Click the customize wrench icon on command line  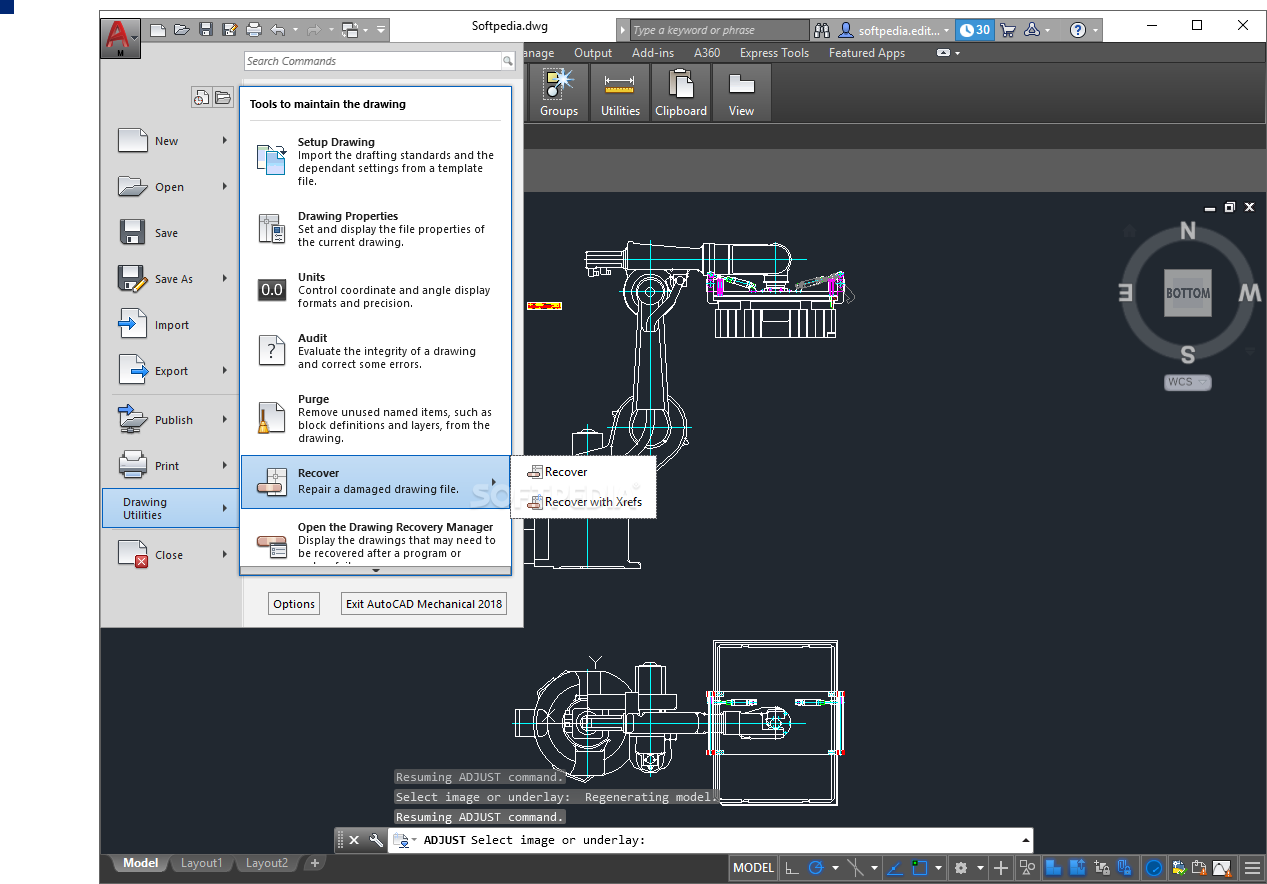(x=376, y=840)
